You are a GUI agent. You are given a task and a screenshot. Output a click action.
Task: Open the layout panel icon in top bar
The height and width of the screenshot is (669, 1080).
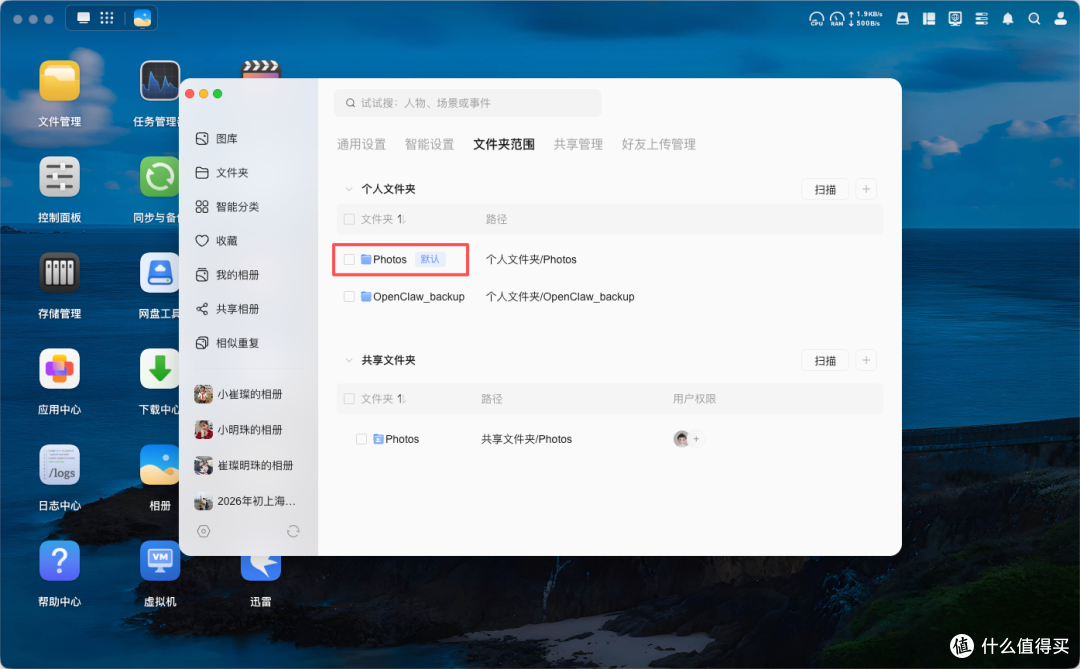(928, 19)
